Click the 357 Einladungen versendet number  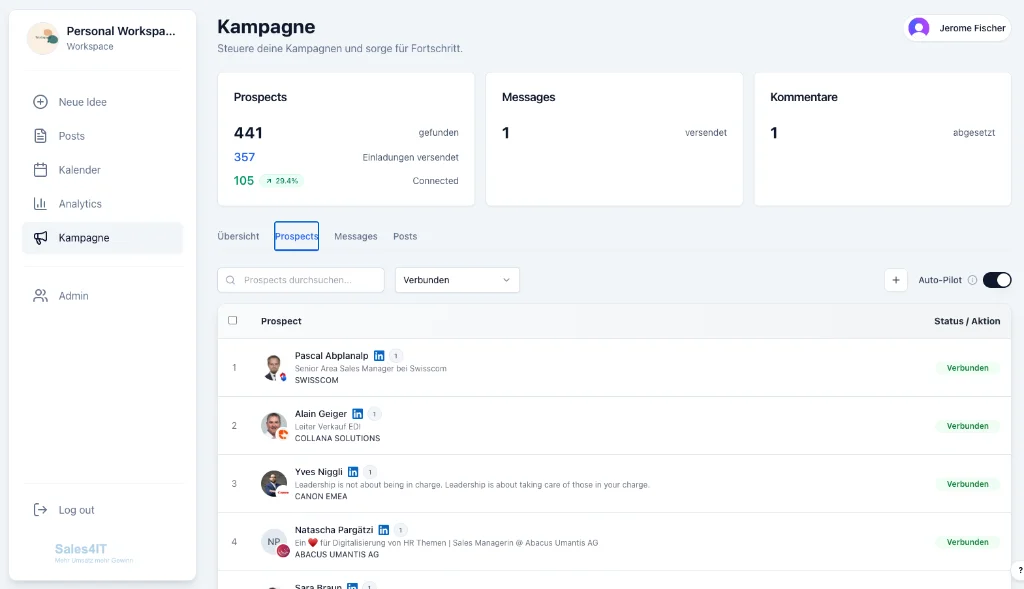tap(244, 157)
